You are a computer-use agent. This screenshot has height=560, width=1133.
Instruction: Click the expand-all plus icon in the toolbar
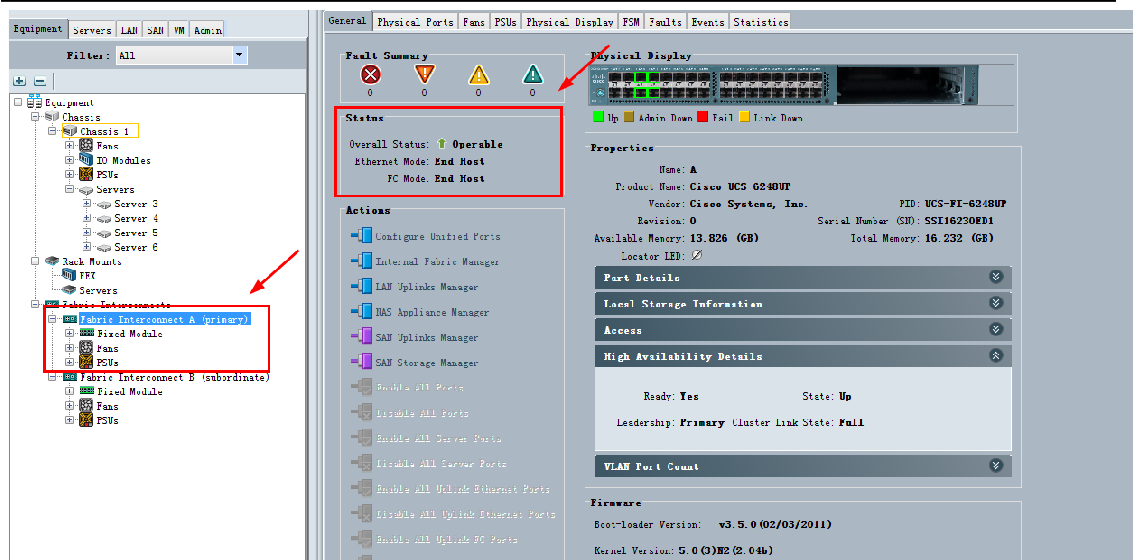[x=20, y=82]
